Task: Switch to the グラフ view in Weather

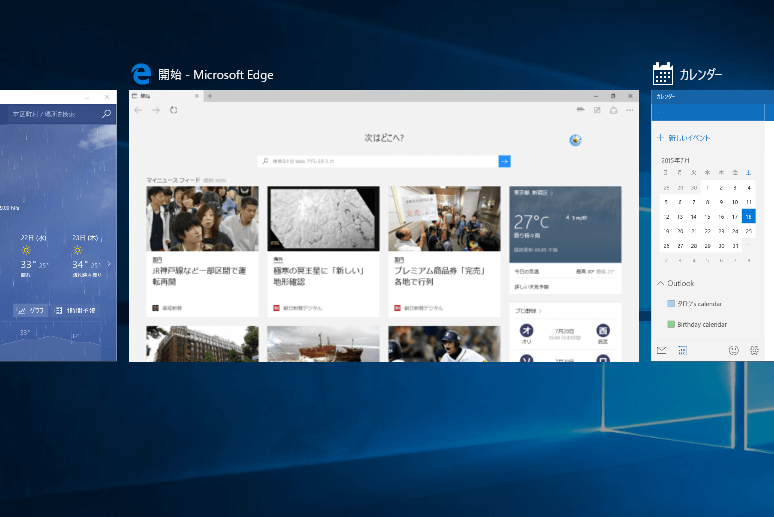Action: [x=31, y=311]
